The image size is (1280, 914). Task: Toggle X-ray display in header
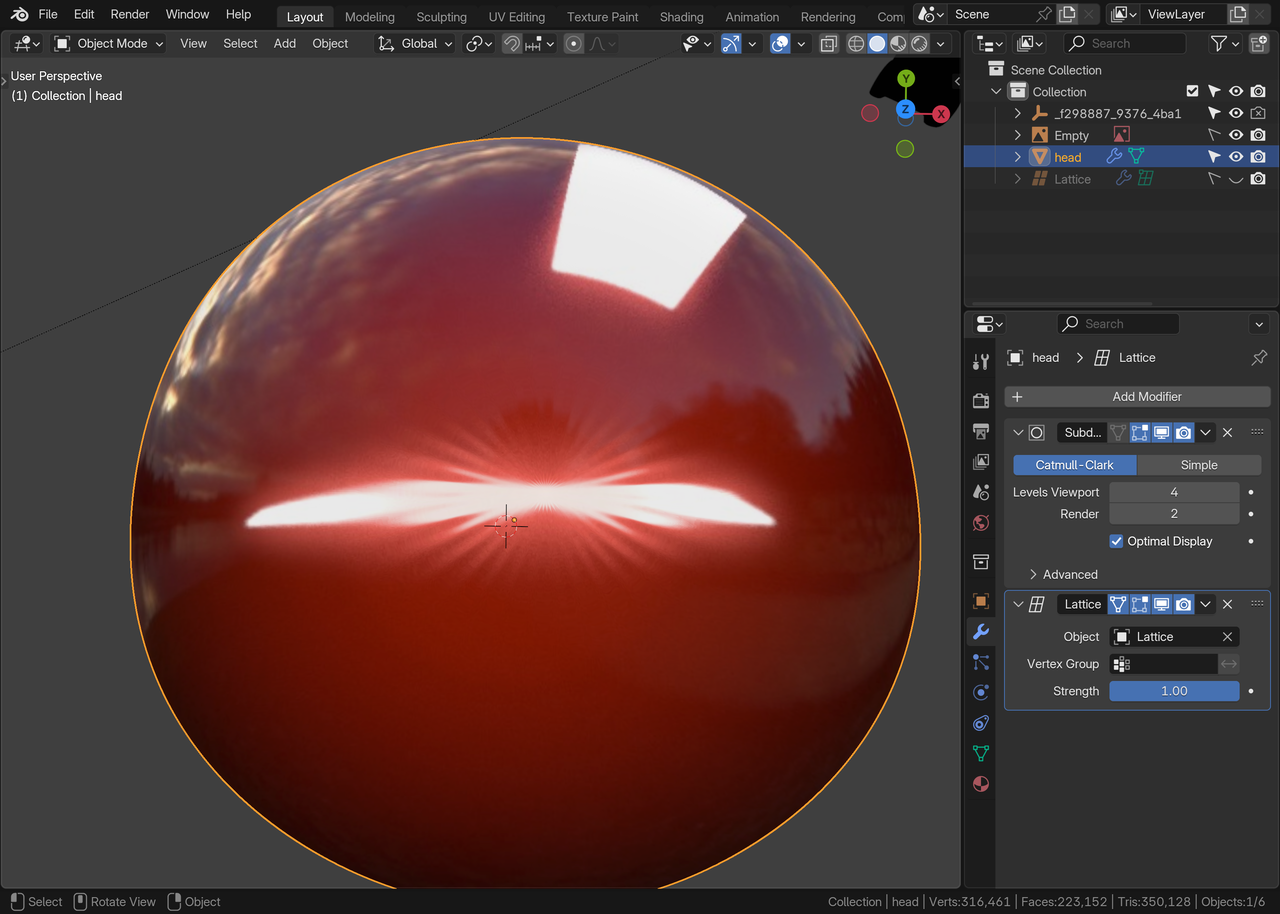828,44
